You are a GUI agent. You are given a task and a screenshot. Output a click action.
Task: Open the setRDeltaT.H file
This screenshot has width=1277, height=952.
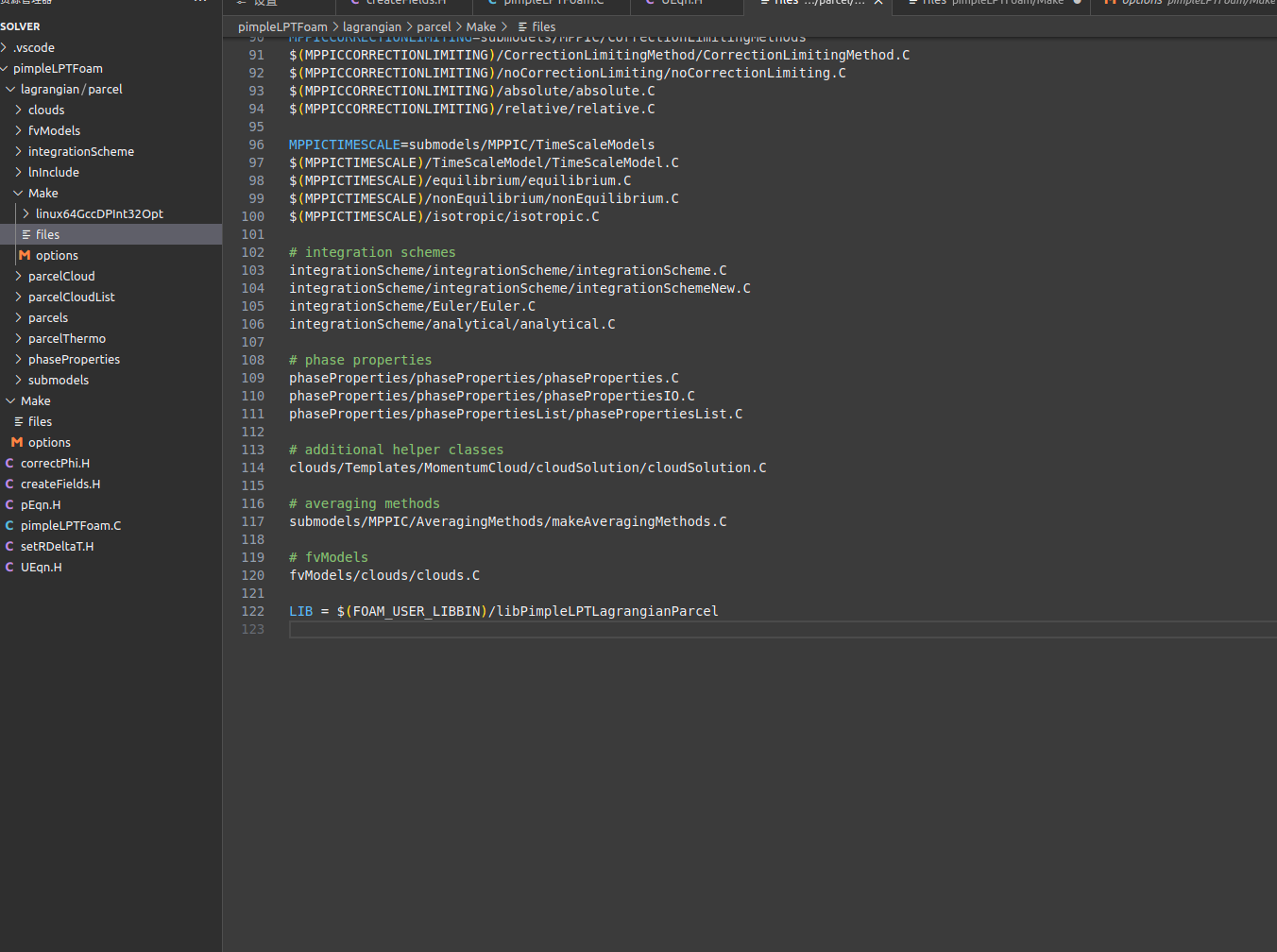(x=57, y=546)
